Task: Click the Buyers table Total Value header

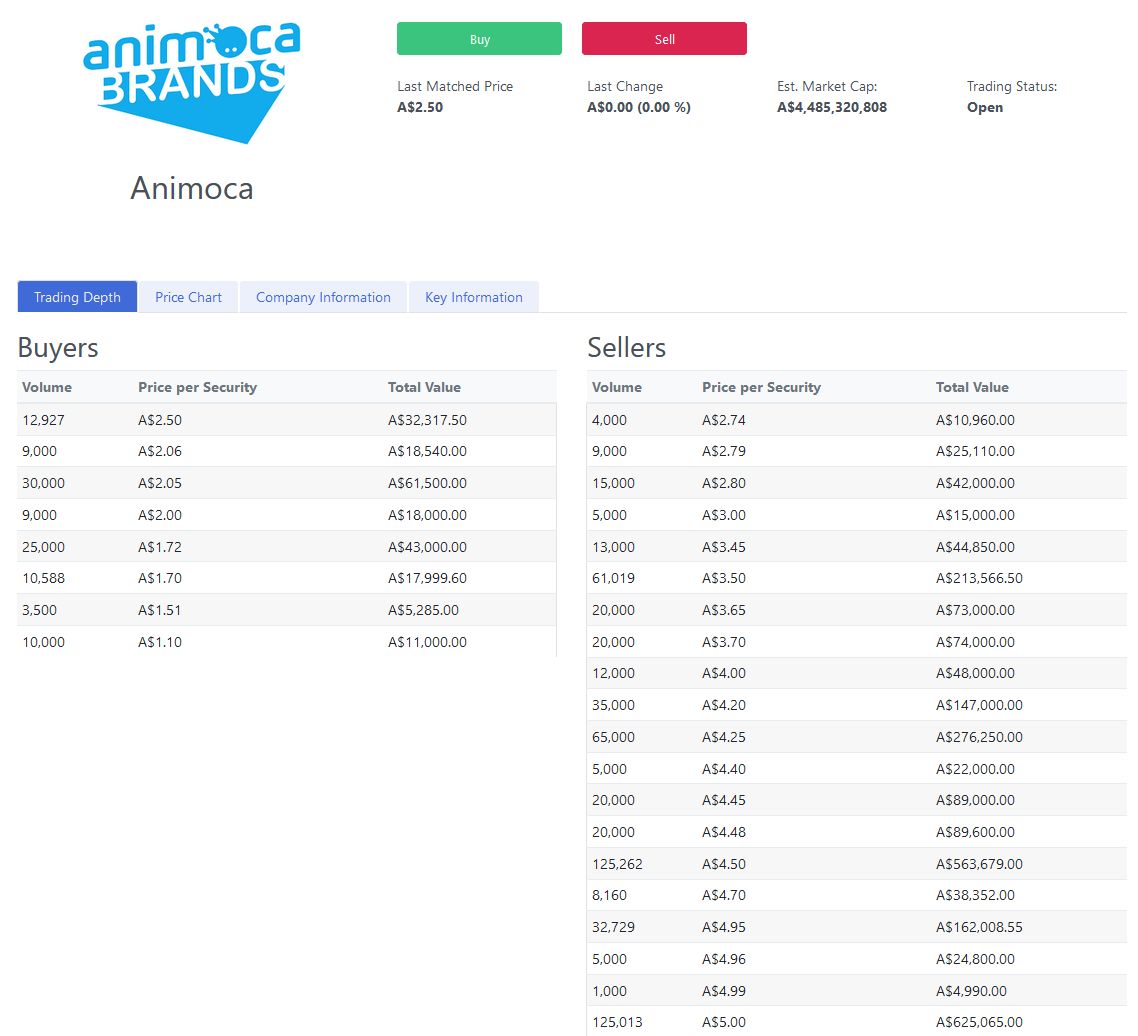Action: coord(425,387)
